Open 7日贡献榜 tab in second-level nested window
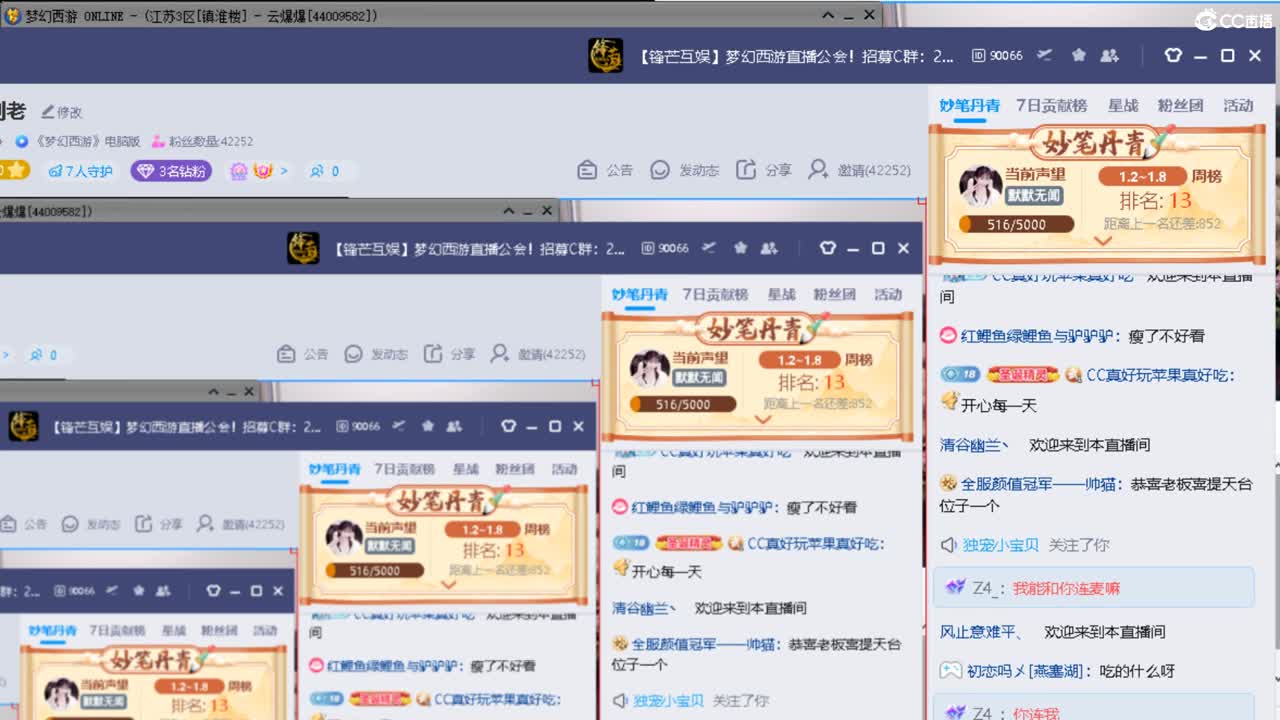 click(x=715, y=294)
